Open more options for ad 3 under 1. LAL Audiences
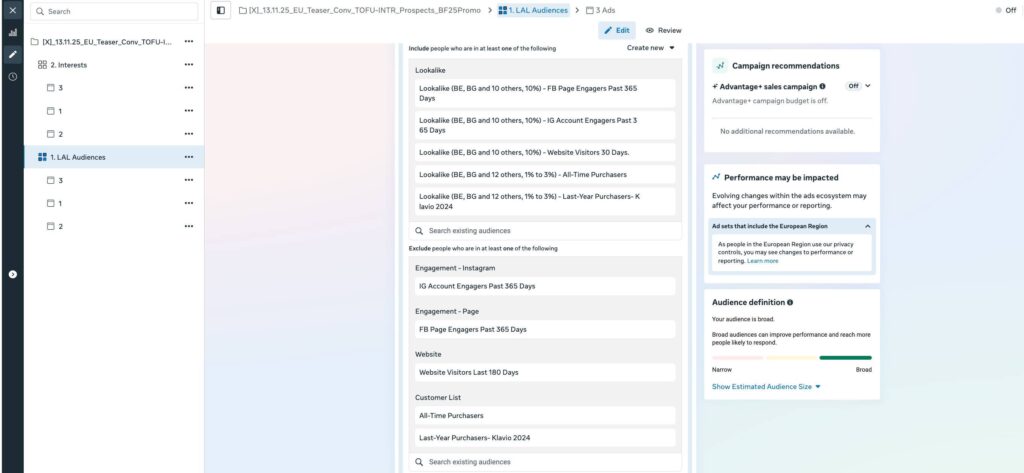1024x473 pixels. 189,180
